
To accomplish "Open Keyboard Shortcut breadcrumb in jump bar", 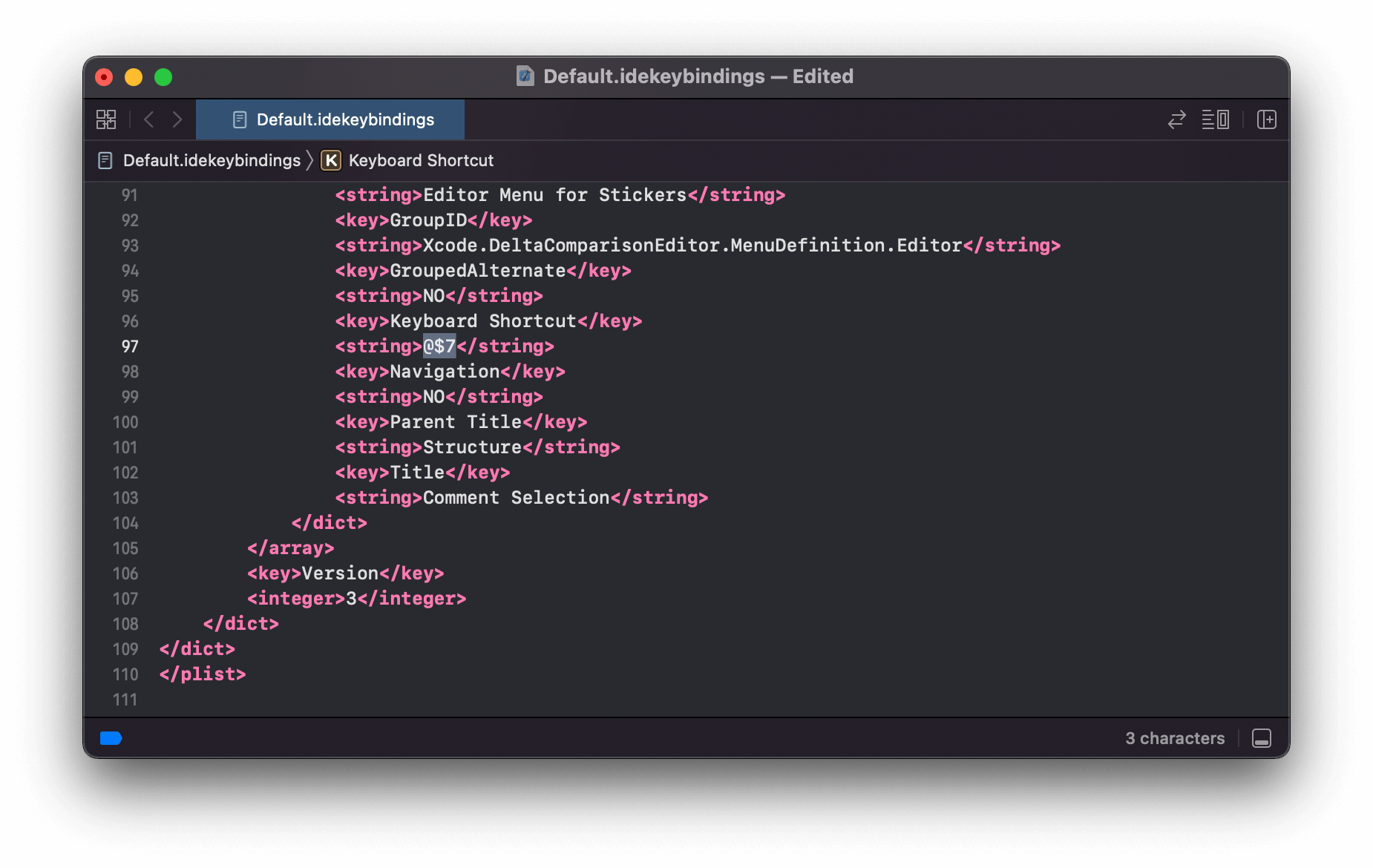I will tap(421, 160).
